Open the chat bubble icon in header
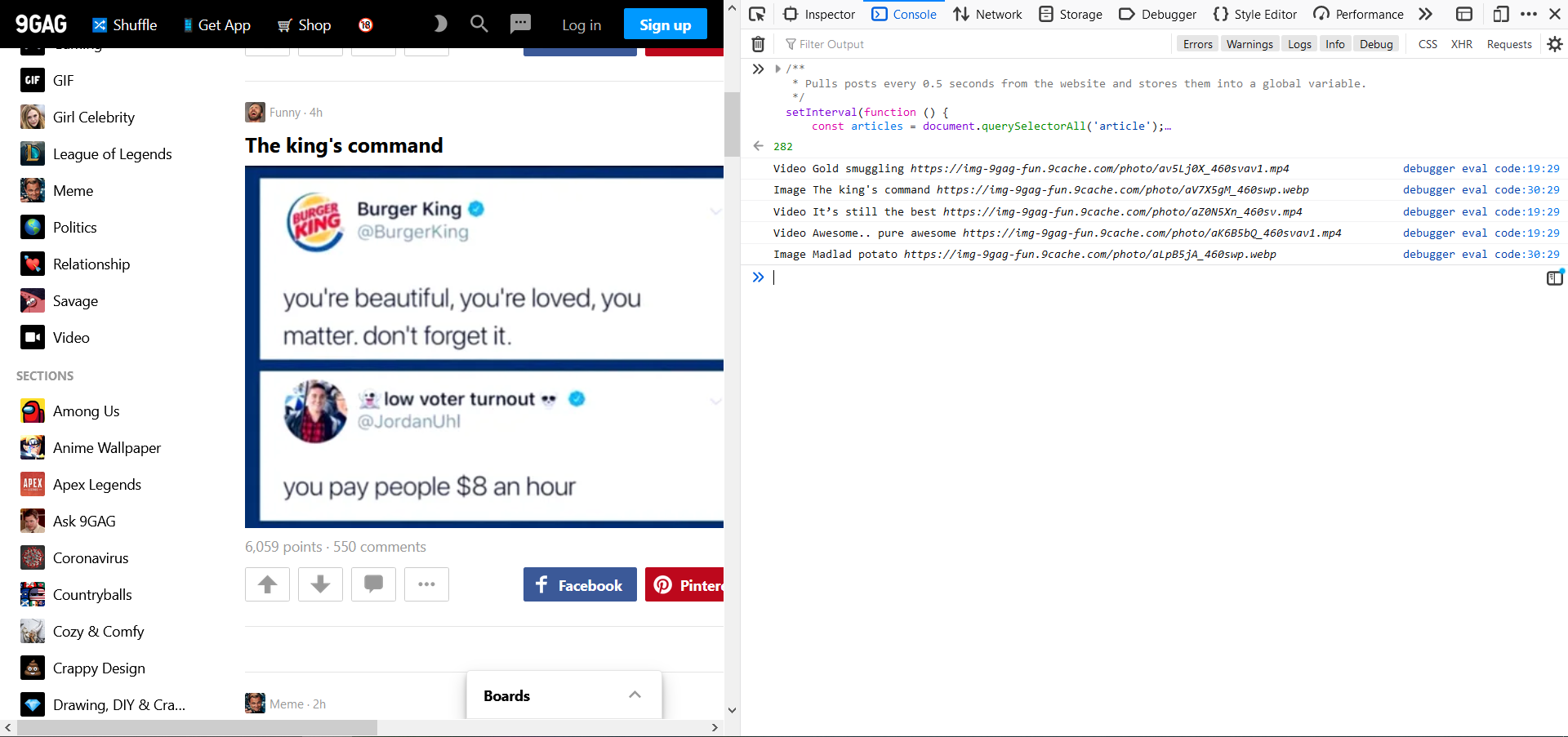This screenshot has height=737, width=1568. click(x=520, y=24)
